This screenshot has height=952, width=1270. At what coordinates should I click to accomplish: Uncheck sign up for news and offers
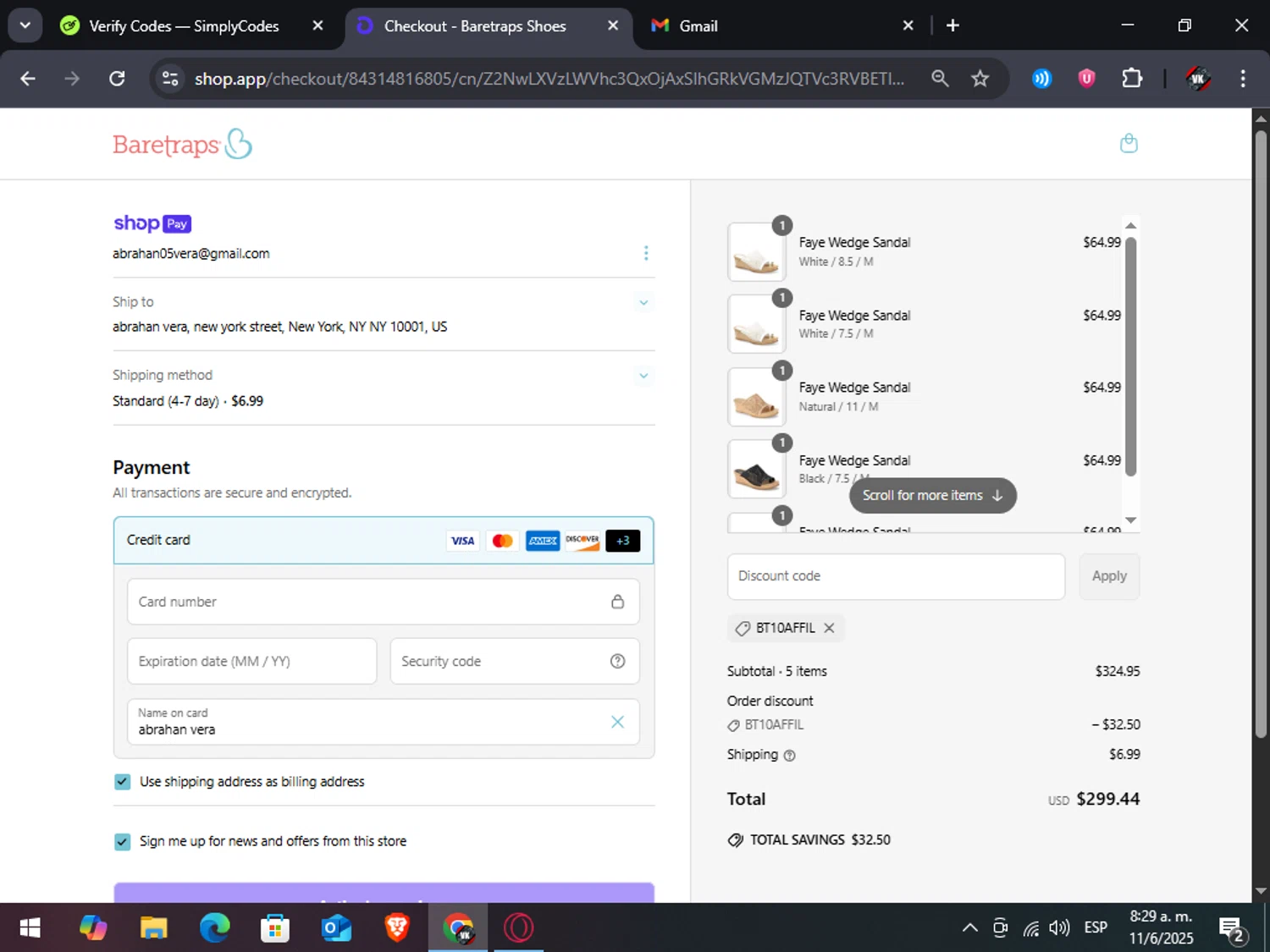[122, 841]
